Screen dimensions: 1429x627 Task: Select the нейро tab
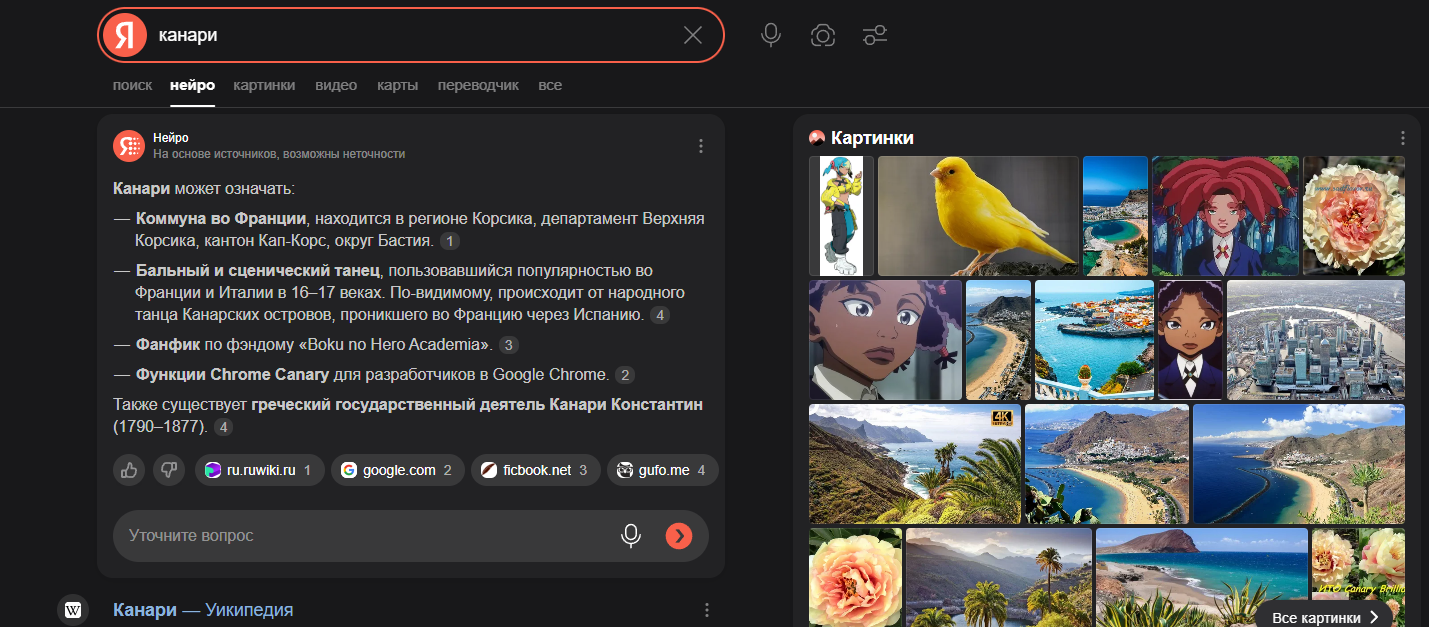[193, 85]
